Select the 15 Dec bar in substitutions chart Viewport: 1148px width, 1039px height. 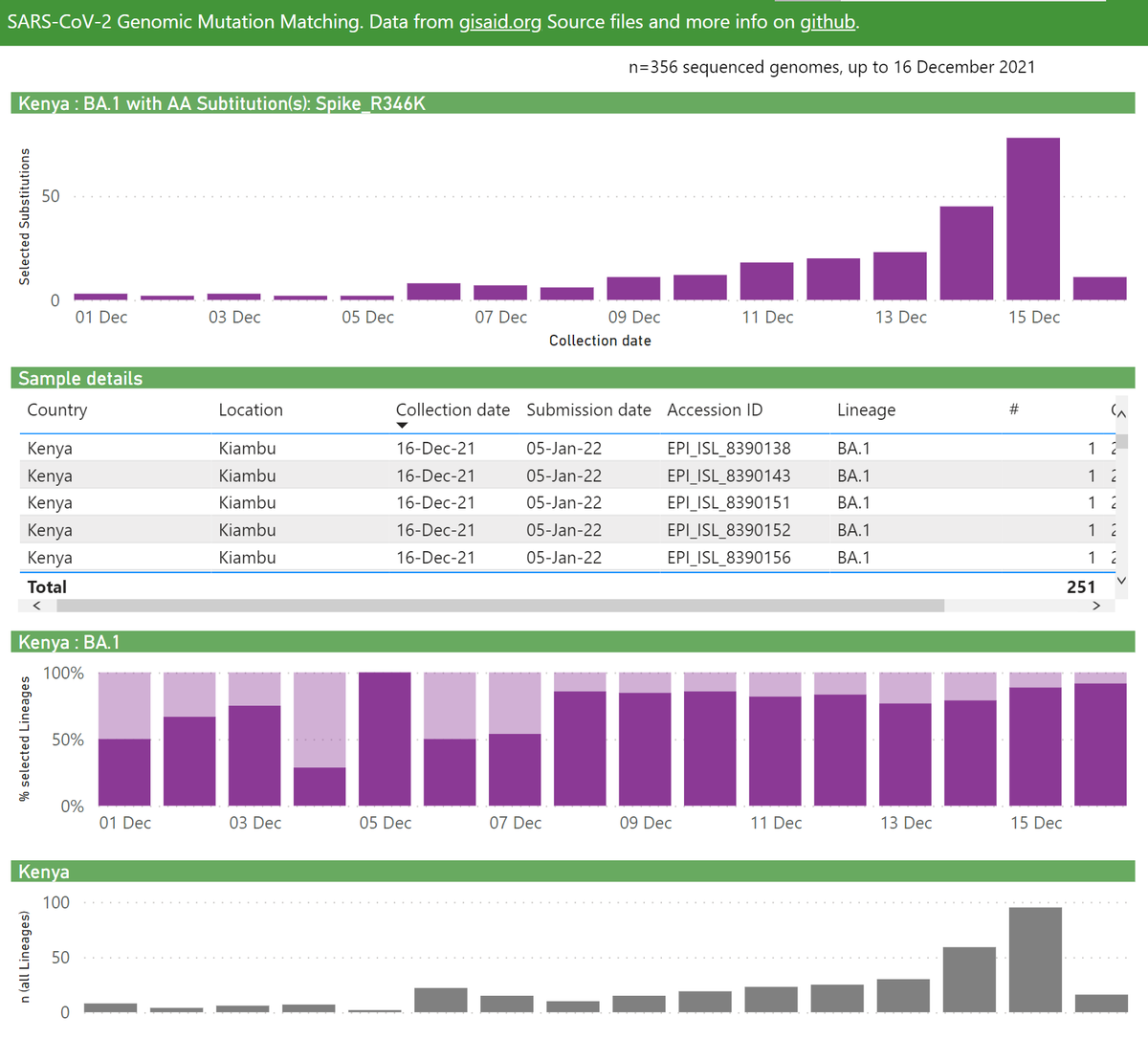(x=1033, y=219)
